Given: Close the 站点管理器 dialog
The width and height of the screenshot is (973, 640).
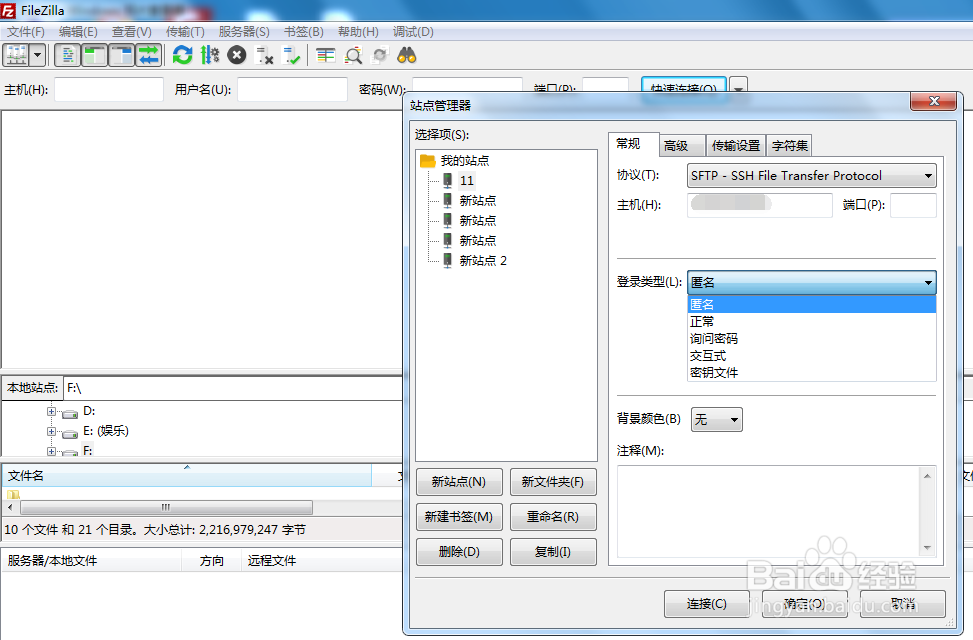Looking at the screenshot, I should [934, 101].
